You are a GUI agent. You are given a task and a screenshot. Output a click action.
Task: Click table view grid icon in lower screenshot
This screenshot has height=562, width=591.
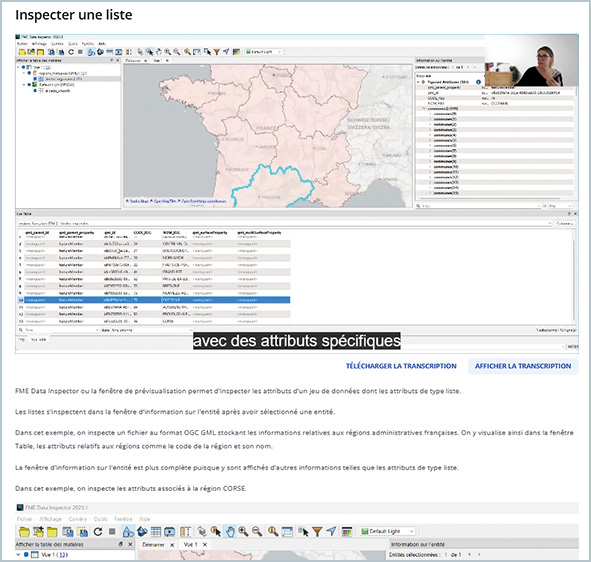156,532
